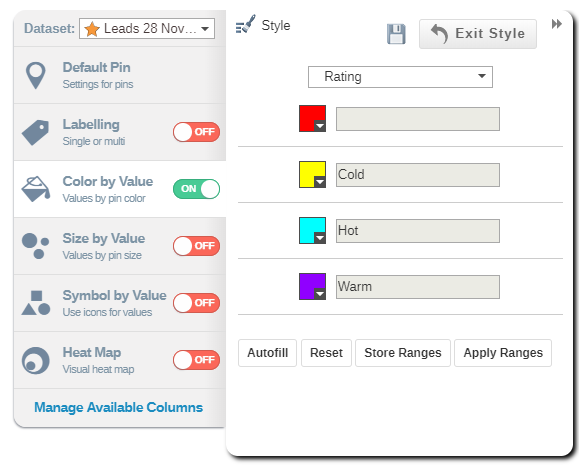The height and width of the screenshot is (472, 583).
Task: Select Size by Value menu item
Action: [x=120, y=246]
